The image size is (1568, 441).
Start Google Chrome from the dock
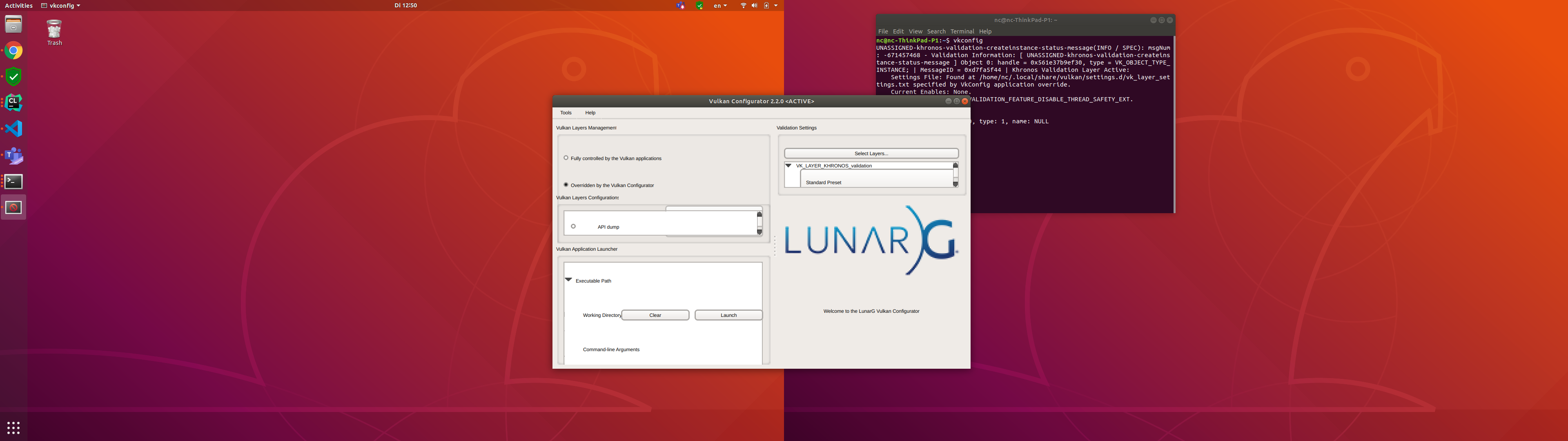click(x=13, y=51)
